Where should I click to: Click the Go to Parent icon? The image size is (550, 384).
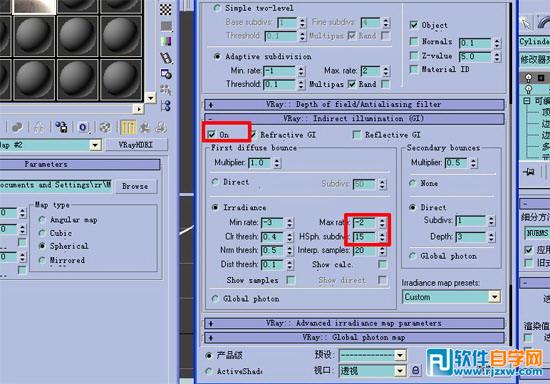pos(145,127)
